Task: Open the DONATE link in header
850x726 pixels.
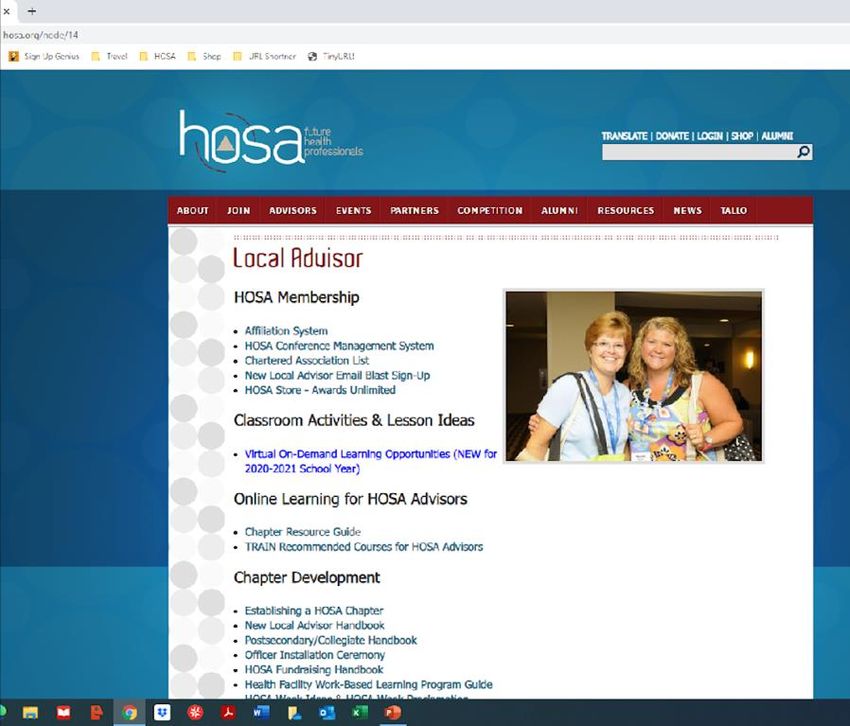Action: click(x=672, y=136)
